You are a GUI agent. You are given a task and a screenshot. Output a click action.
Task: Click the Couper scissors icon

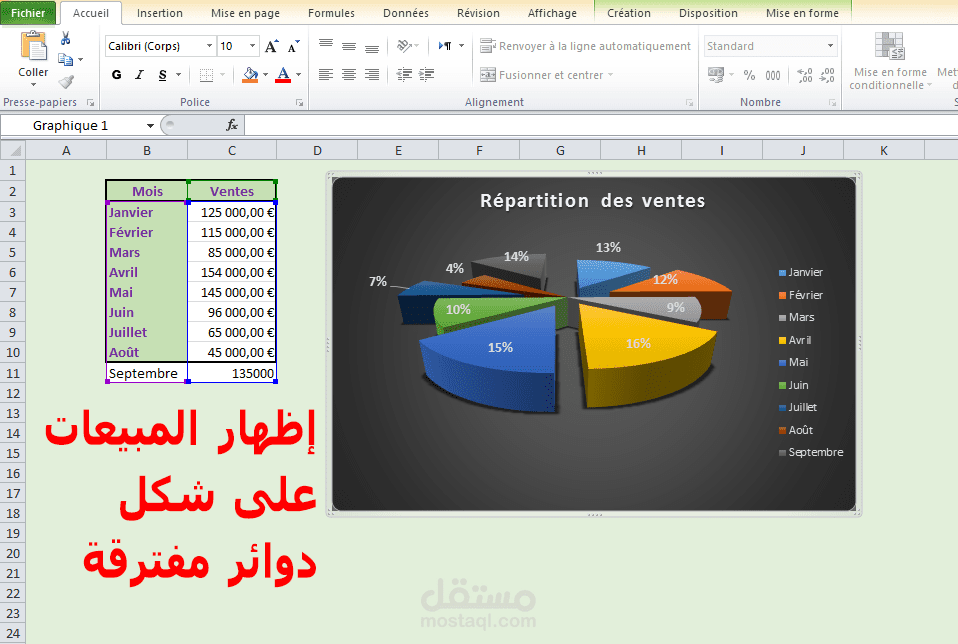tap(65, 38)
